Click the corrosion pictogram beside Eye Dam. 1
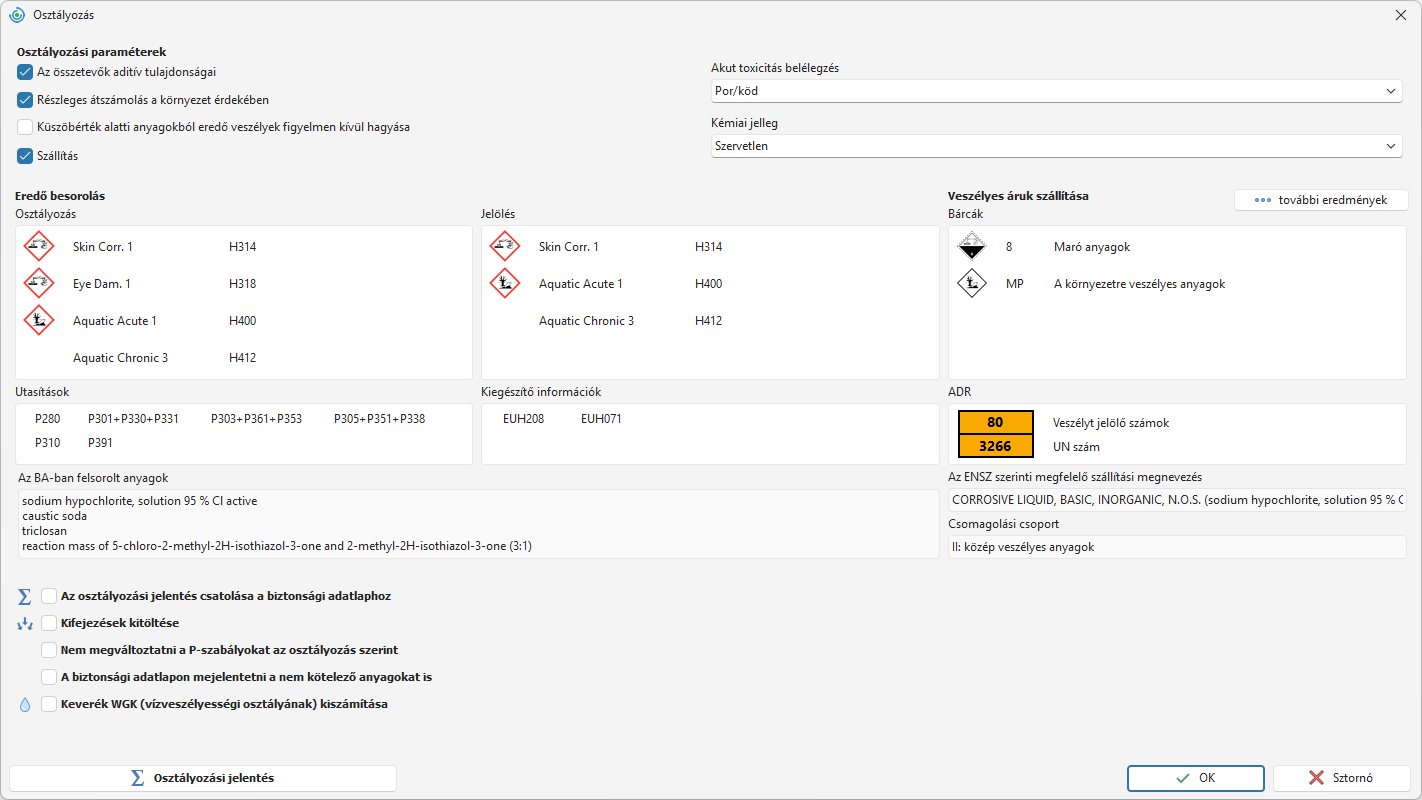This screenshot has width=1422, height=800. tap(39, 283)
